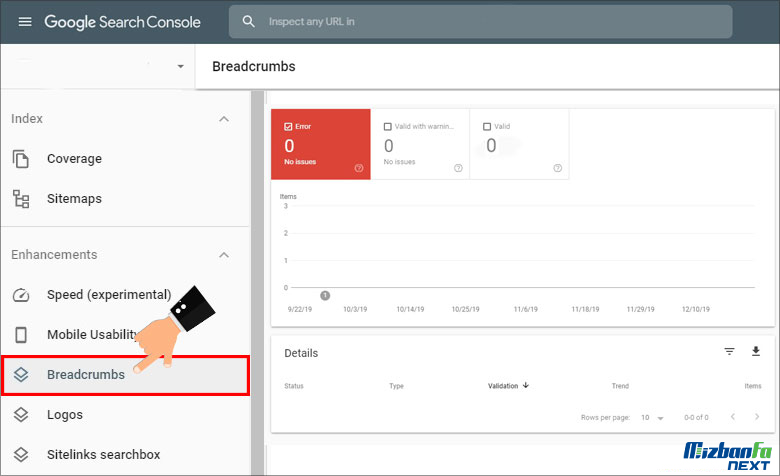Image resolution: width=780 pixels, height=476 pixels.
Task: Enable the Valid checkbox
Action: (x=487, y=127)
